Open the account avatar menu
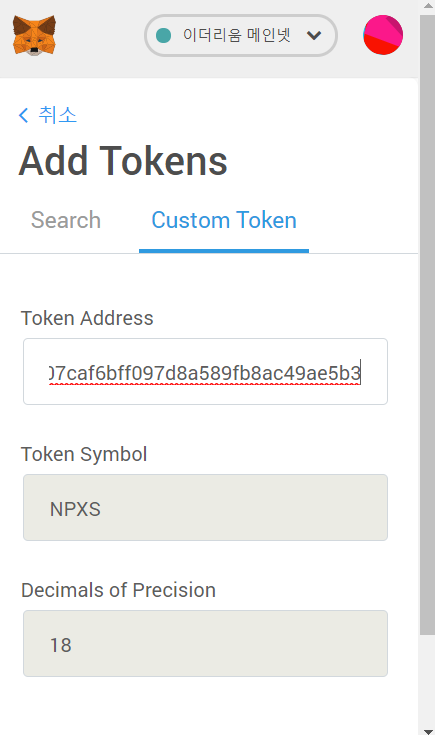The image size is (435, 735). [x=383, y=35]
